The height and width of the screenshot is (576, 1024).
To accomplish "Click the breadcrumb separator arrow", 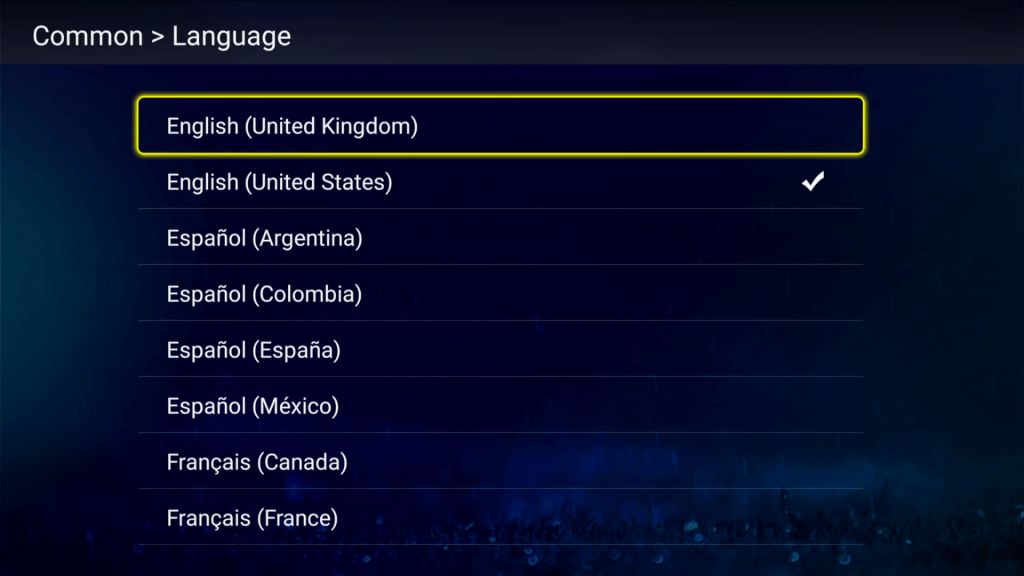I will point(157,38).
